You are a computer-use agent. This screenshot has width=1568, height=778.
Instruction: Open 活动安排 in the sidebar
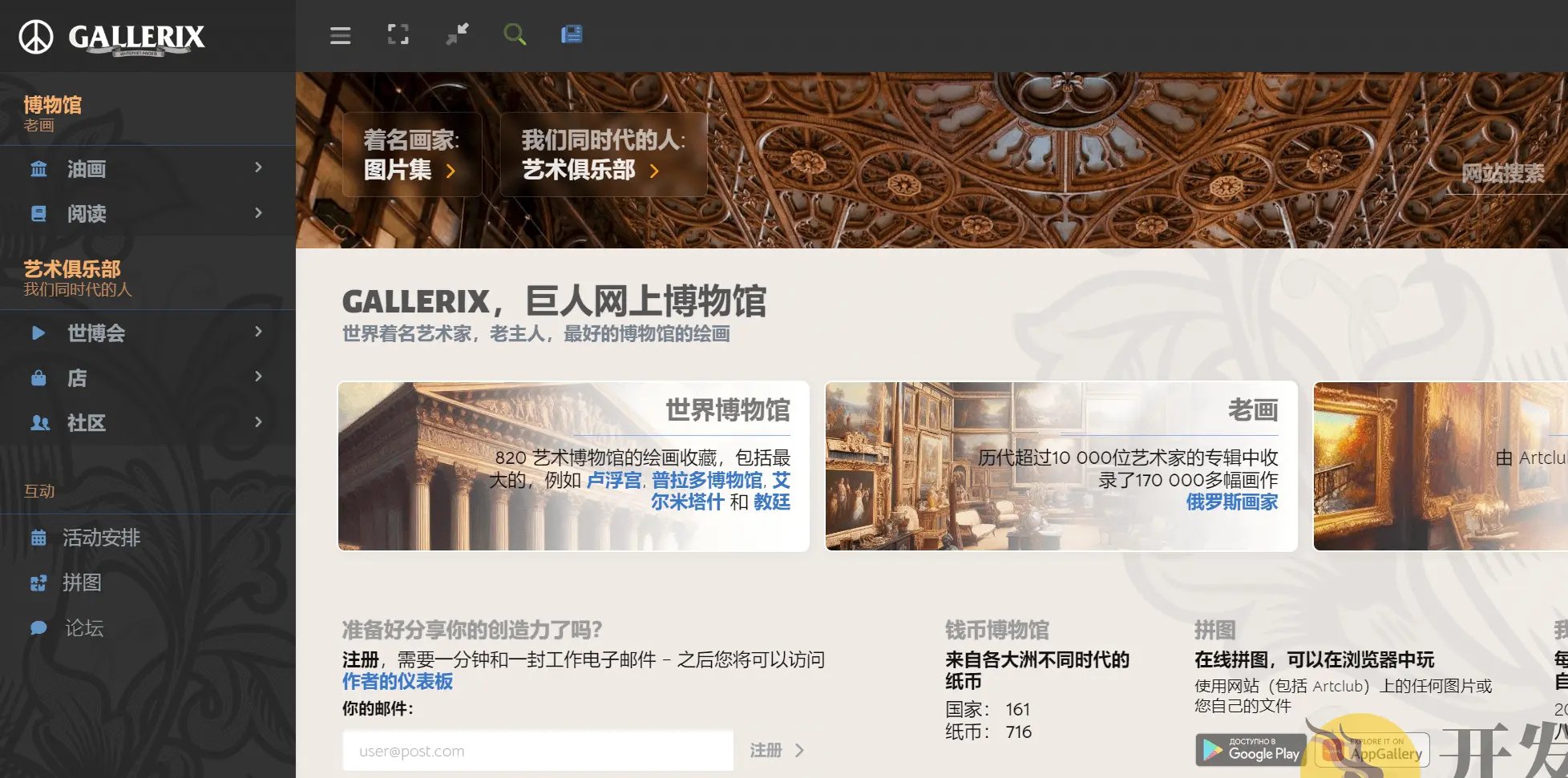[x=102, y=538]
